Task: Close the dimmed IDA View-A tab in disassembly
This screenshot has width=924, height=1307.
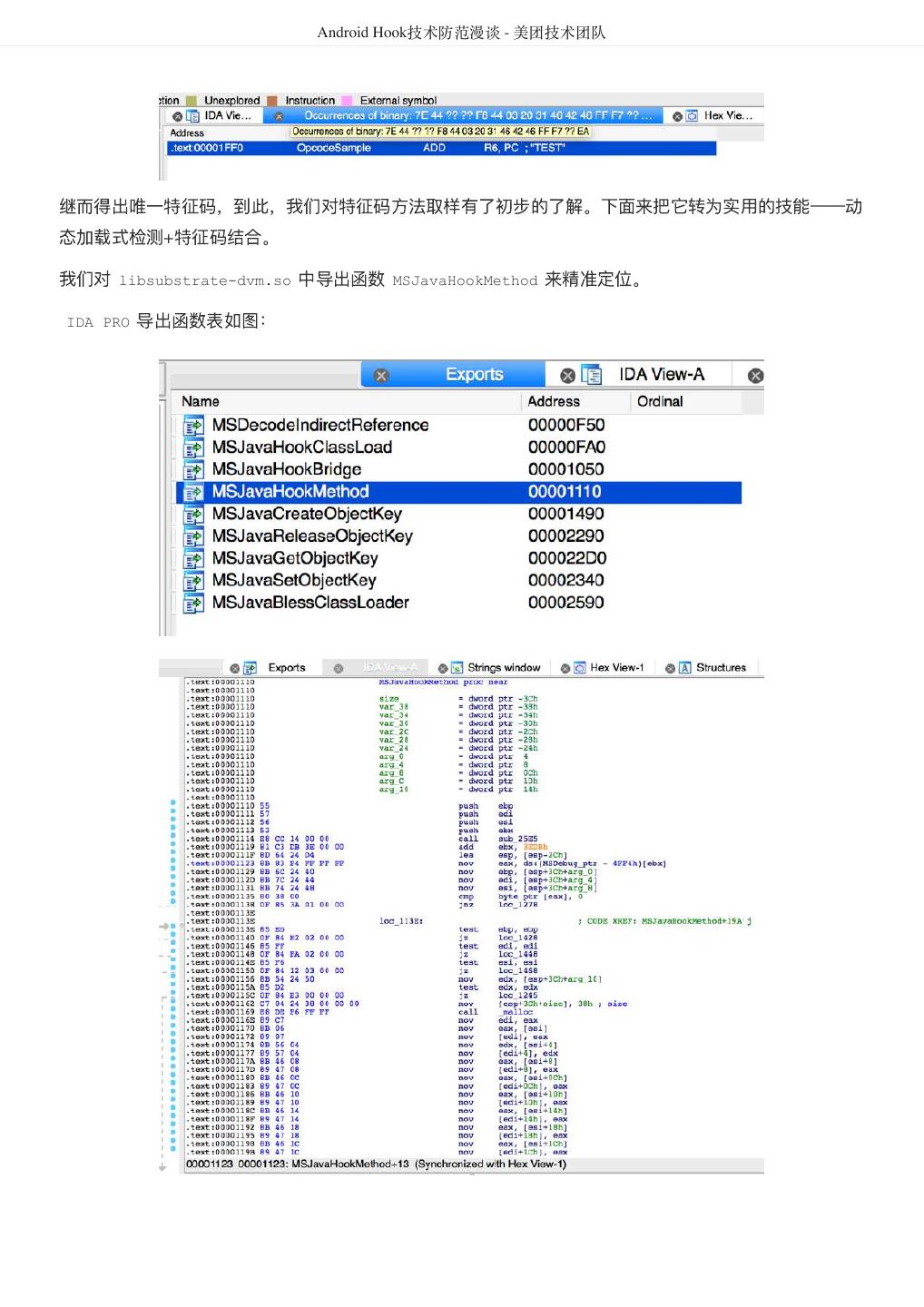Action: point(339,668)
